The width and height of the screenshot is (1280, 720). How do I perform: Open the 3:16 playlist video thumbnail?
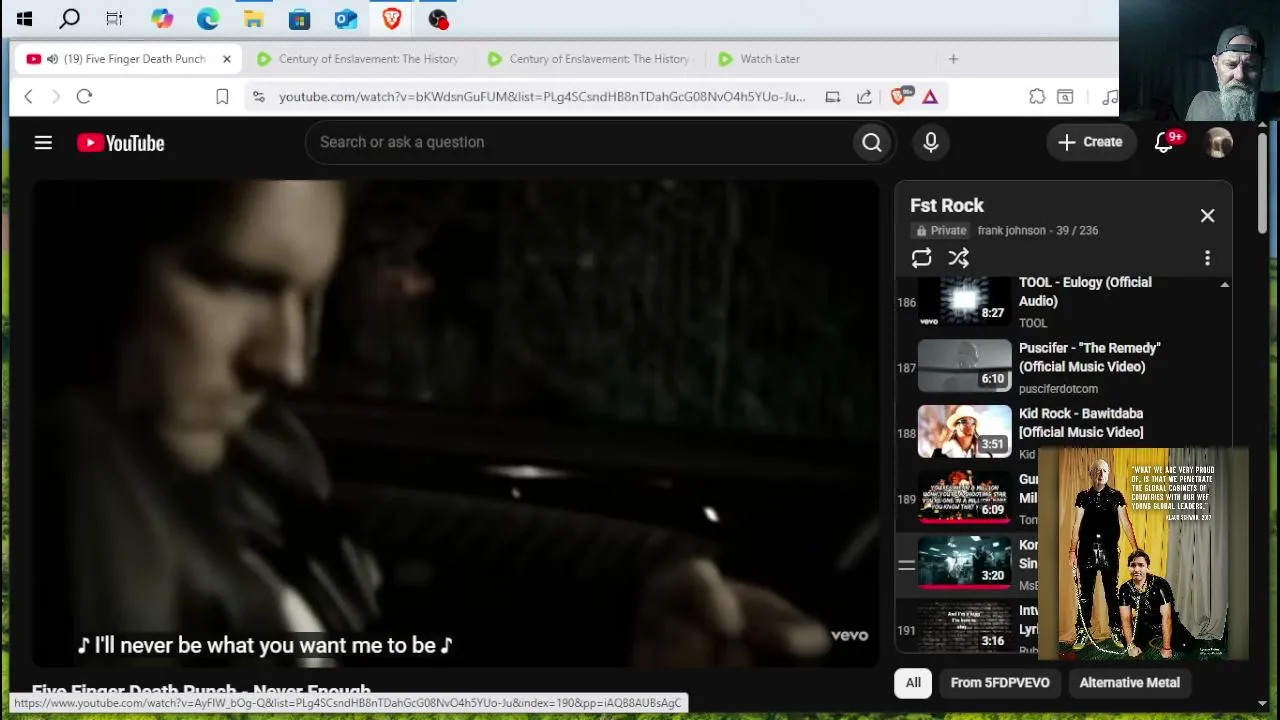pos(965,628)
